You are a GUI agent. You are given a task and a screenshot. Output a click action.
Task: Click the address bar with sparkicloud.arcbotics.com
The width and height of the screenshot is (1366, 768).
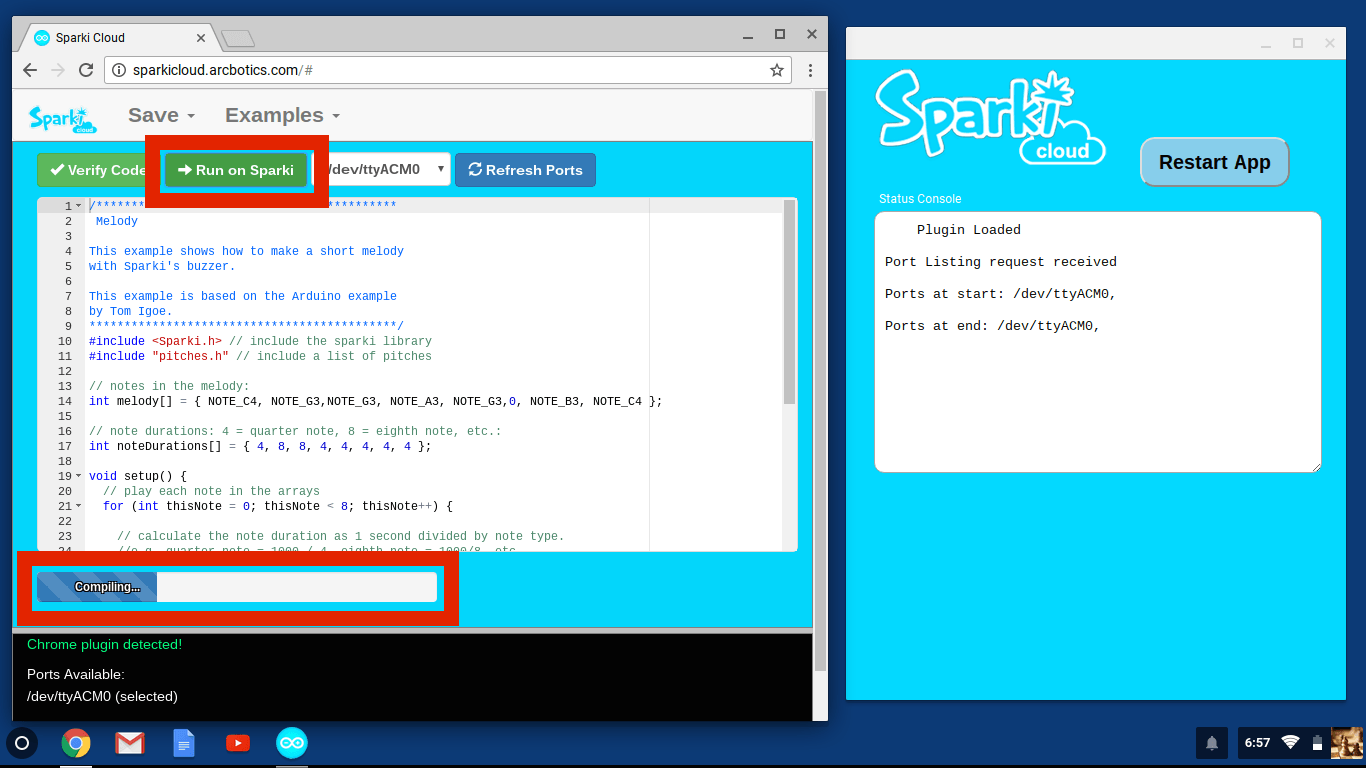pos(446,70)
